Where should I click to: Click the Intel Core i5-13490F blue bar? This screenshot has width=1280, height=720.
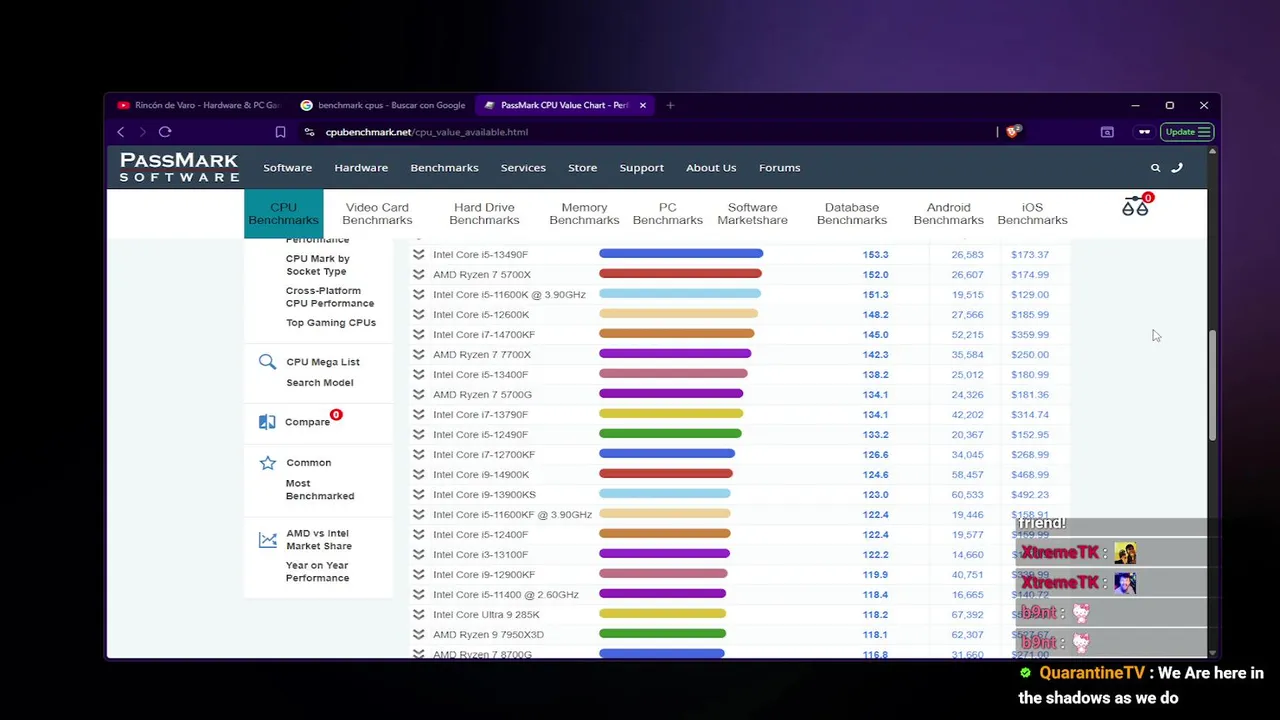(681, 254)
